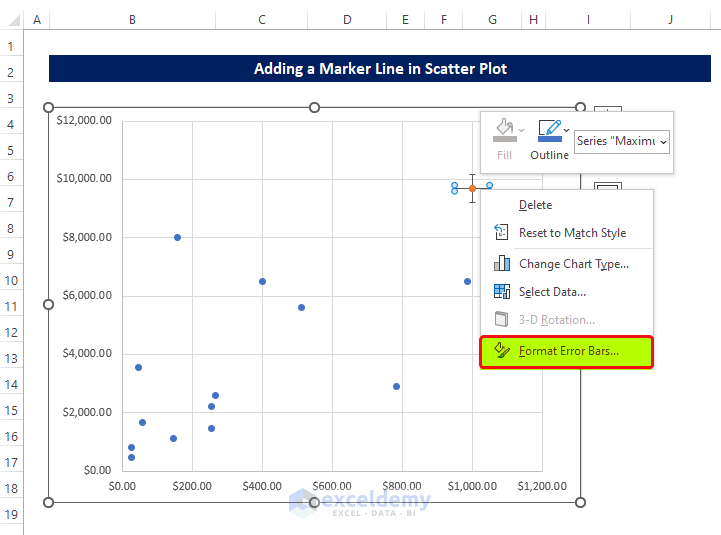Click the 3-D Rotation icon
Screen dimensions: 721x535
pyautogui.click(x=501, y=320)
